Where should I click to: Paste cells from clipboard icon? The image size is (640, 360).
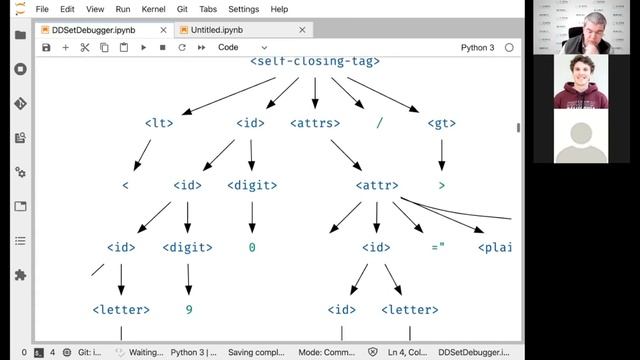pyautogui.click(x=124, y=47)
